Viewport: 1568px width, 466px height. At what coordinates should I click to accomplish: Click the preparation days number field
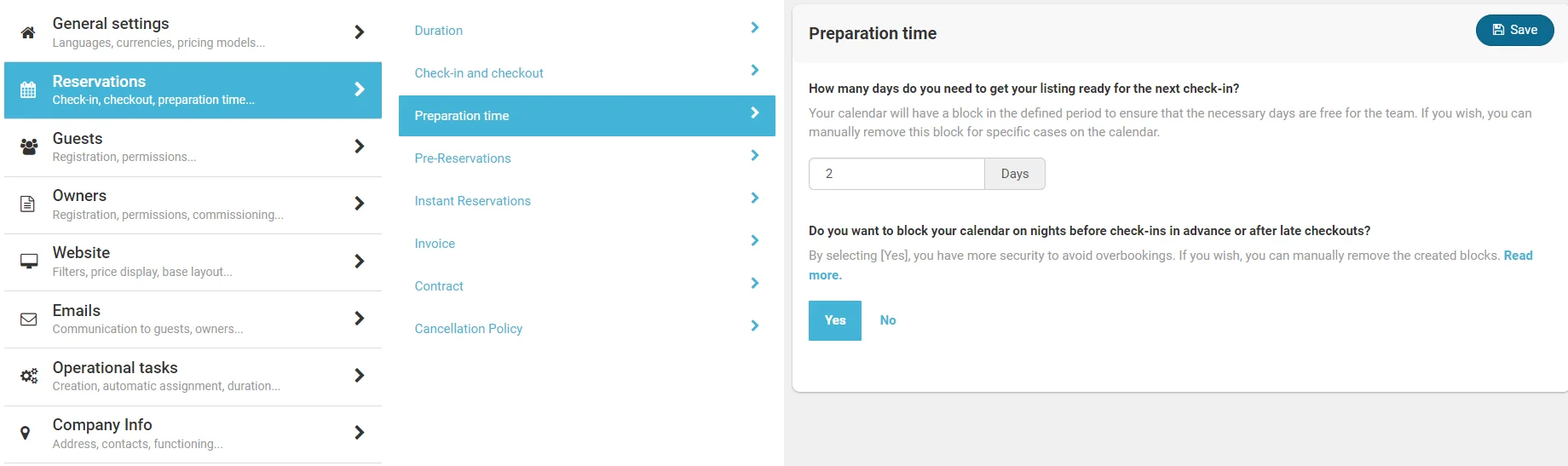(x=896, y=174)
